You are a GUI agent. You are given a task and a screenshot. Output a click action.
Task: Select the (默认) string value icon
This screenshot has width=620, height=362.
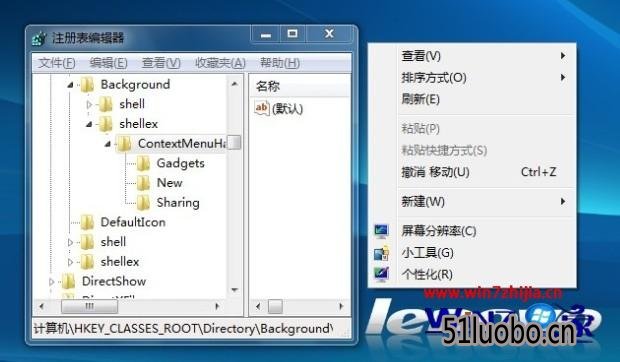click(x=262, y=108)
